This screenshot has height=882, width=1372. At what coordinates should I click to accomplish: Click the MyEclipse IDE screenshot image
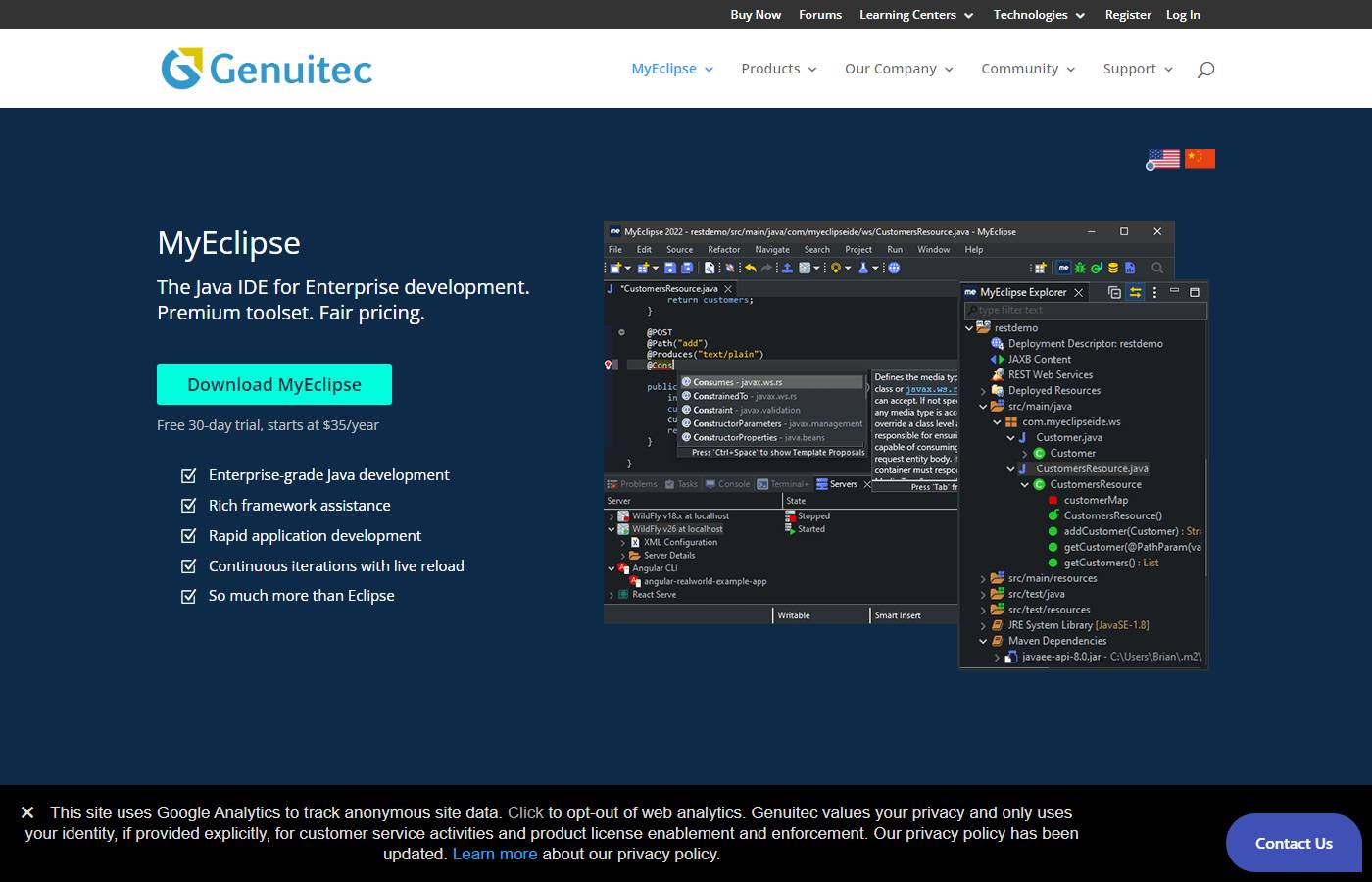tap(906, 446)
